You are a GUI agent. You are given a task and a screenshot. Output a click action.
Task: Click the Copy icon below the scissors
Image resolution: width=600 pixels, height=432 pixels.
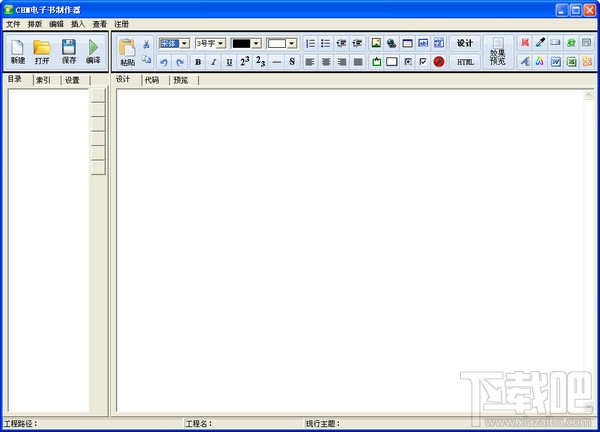(x=146, y=59)
